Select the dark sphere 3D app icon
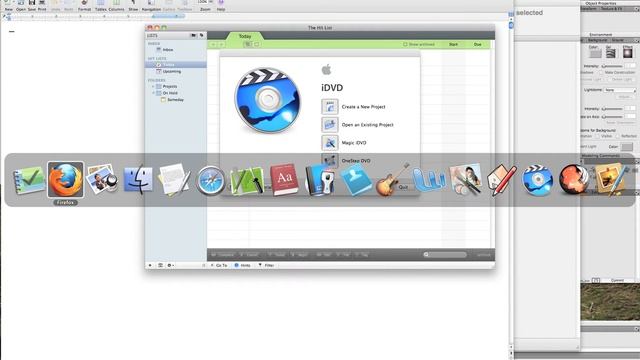This screenshot has height=360, width=640. click(x=573, y=180)
